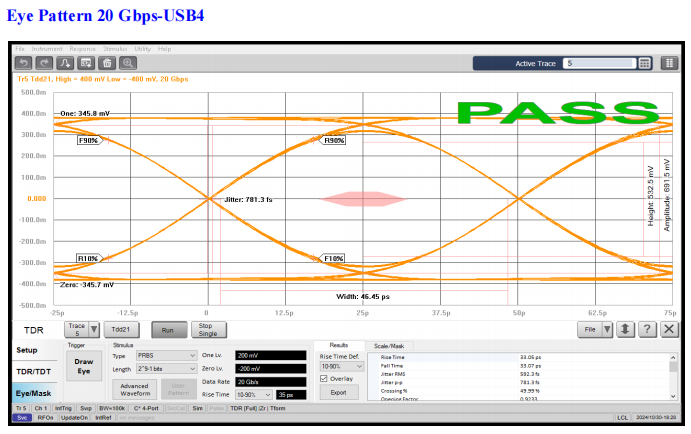Click the results list scroll down arrow
This screenshot has width=691, height=434.
coord(673,396)
